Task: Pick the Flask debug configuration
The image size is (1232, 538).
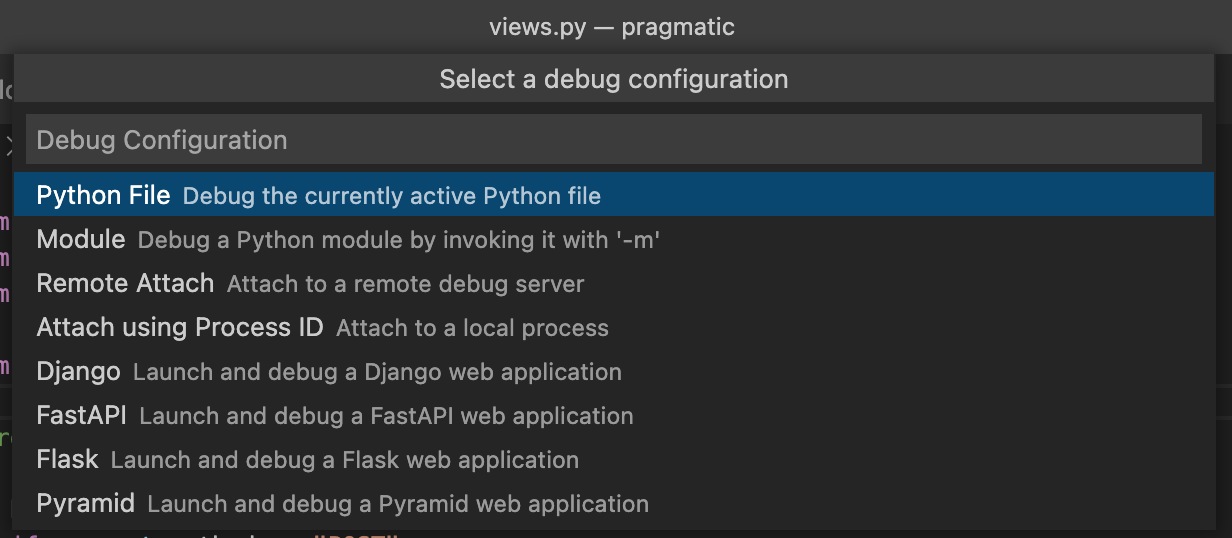Action: tap(67, 460)
